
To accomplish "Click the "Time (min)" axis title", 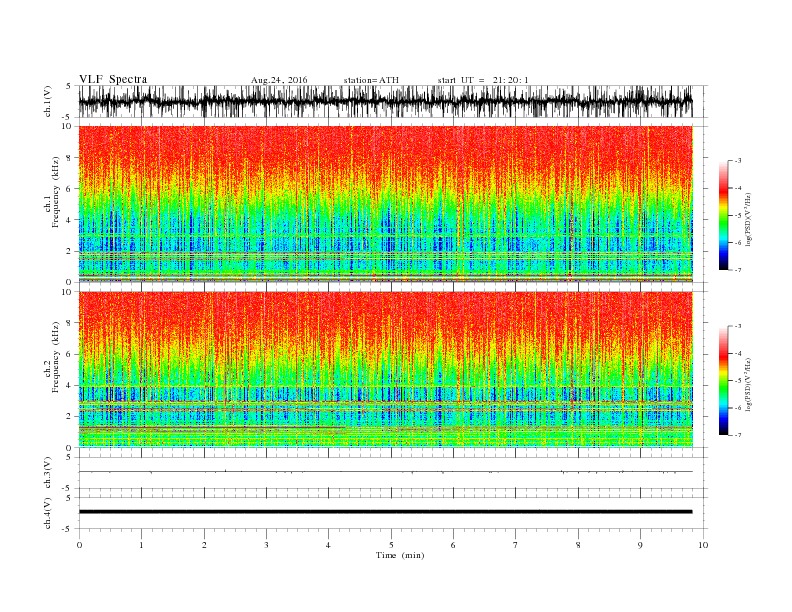I will coord(400,555).
